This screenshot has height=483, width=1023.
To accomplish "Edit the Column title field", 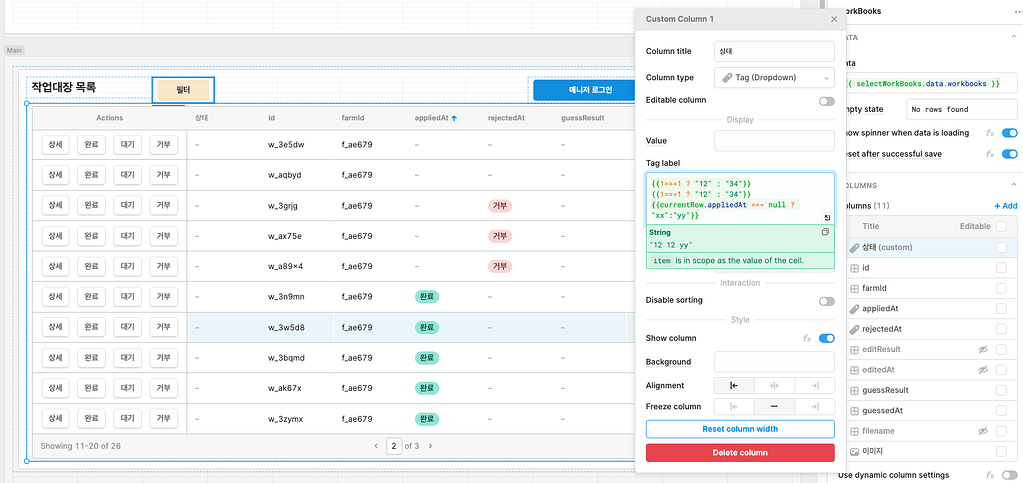I will [774, 51].
